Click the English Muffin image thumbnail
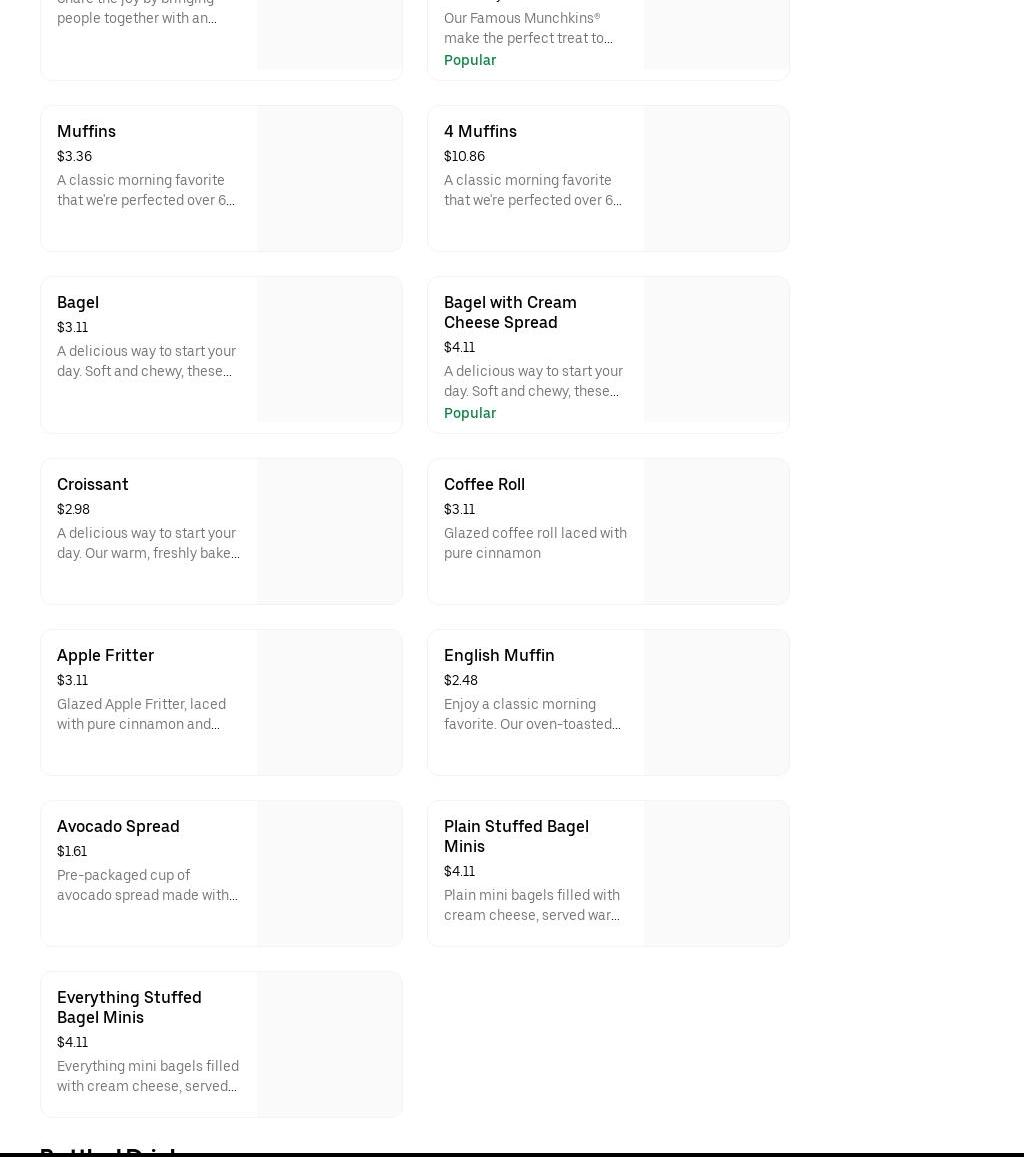This screenshot has width=1024, height=1157. click(x=716, y=702)
